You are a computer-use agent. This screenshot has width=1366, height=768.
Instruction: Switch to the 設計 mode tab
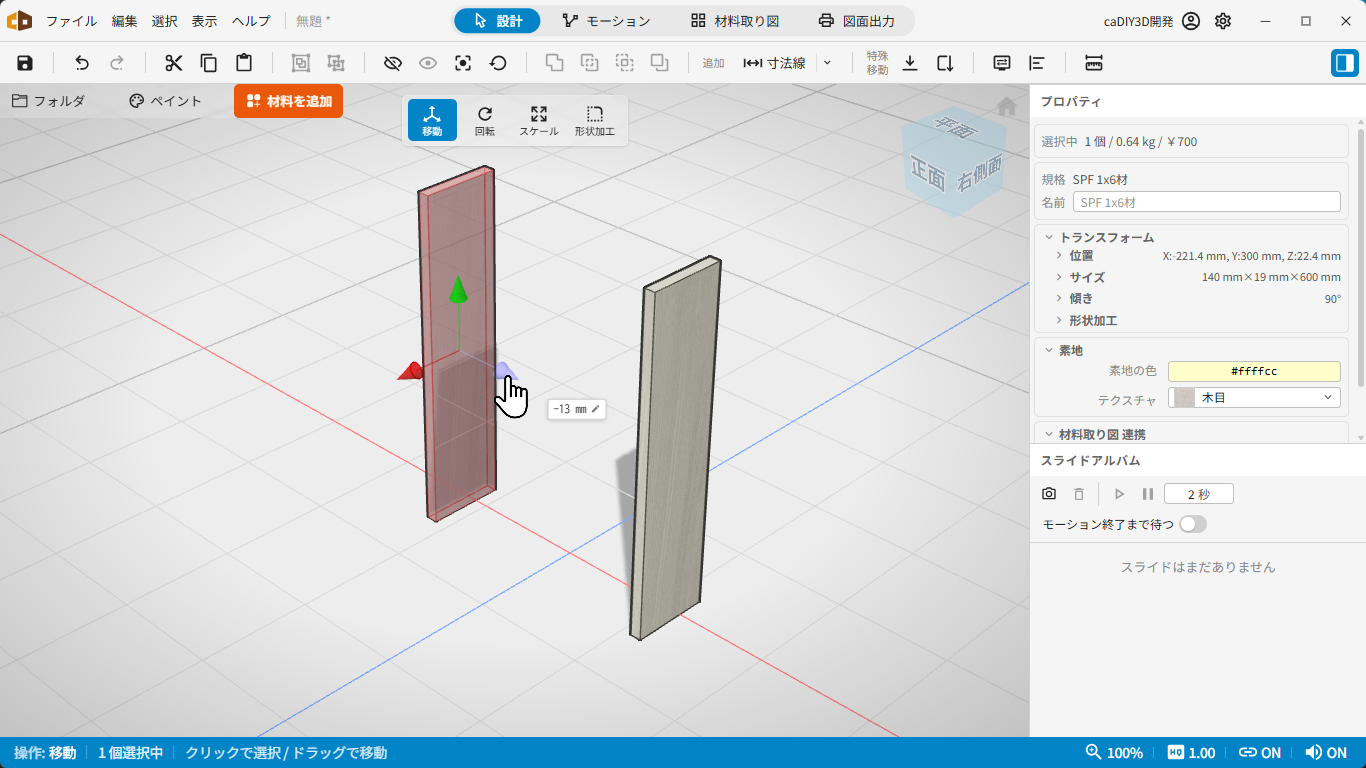[497, 21]
